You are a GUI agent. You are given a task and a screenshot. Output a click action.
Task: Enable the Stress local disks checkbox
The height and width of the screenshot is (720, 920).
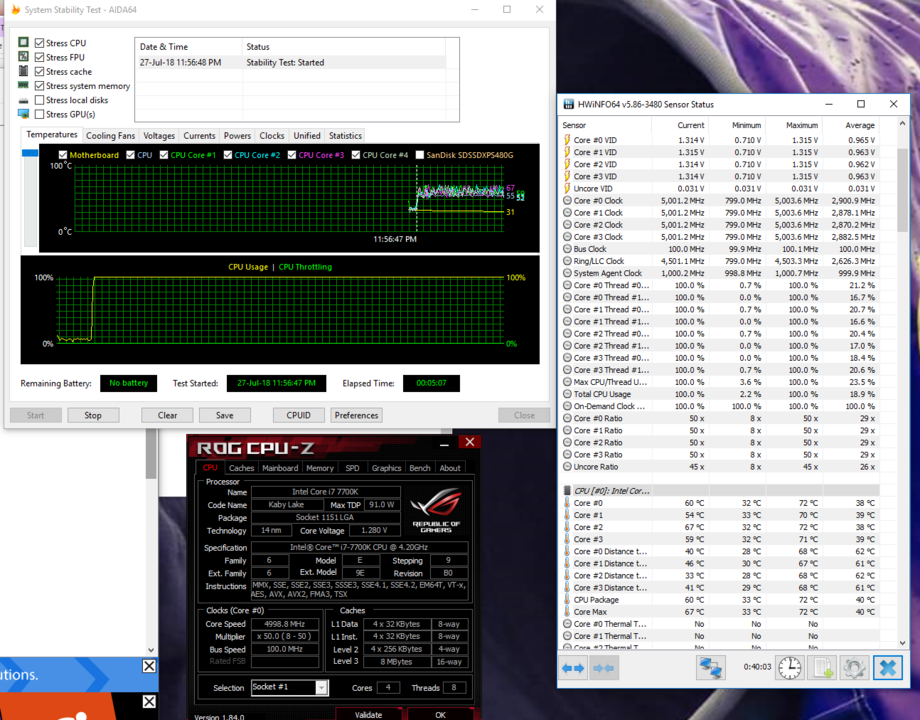[40, 100]
